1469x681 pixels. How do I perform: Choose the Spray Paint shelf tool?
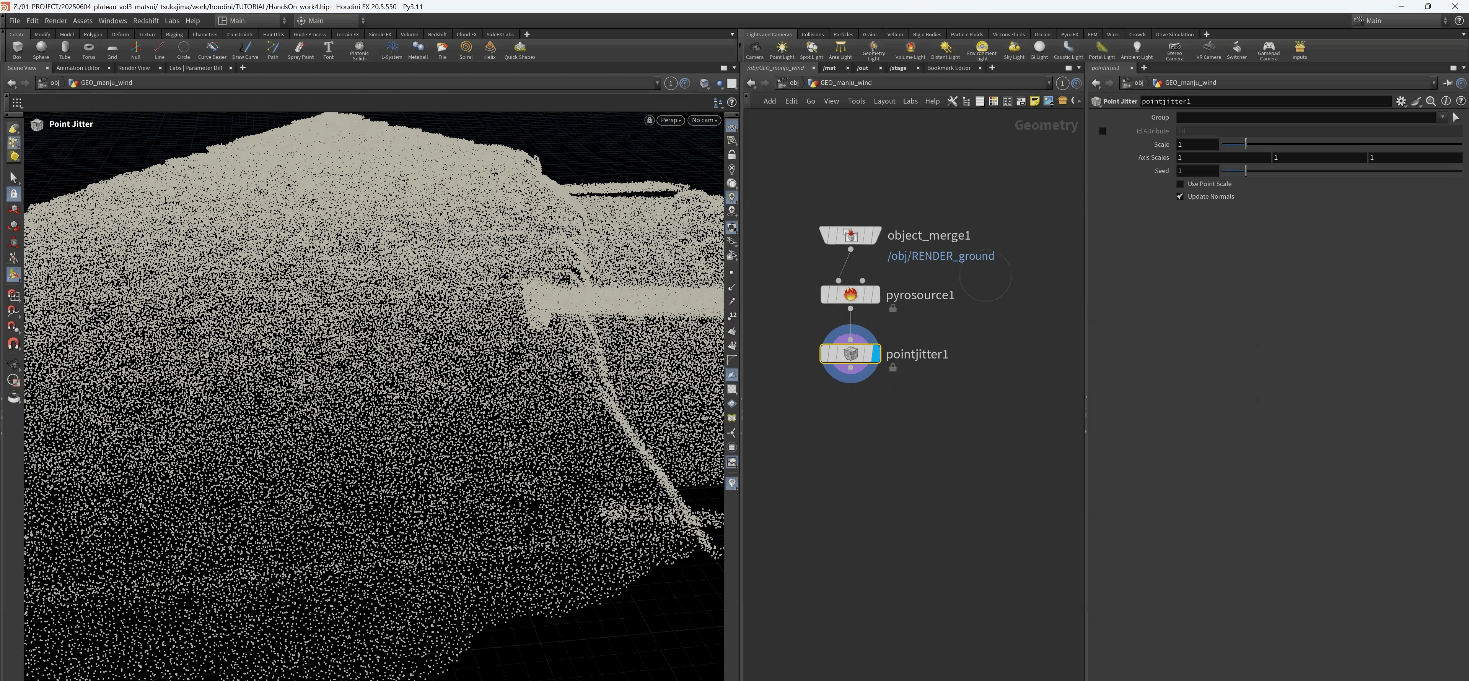tap(299, 47)
